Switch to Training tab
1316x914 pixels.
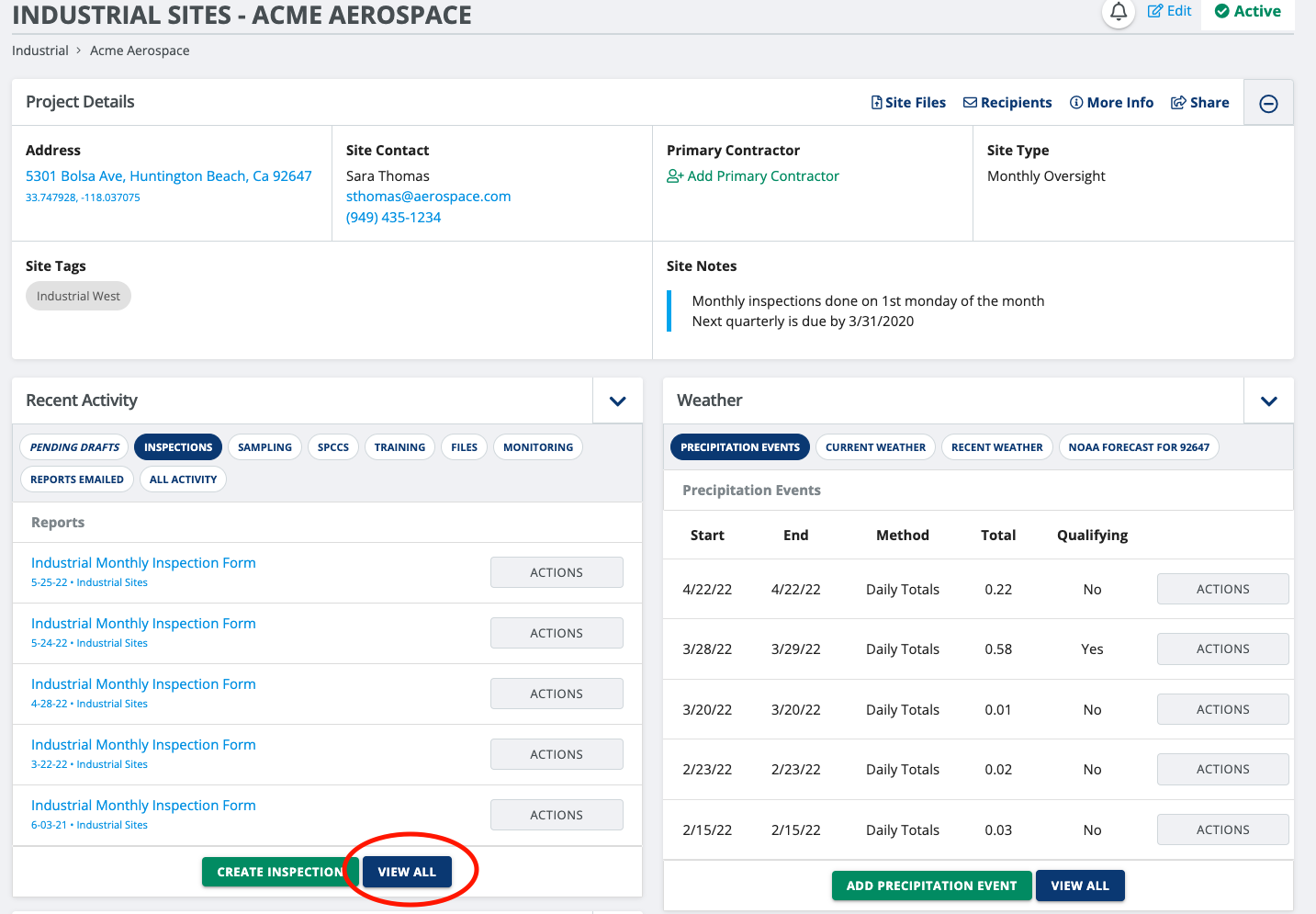399,447
